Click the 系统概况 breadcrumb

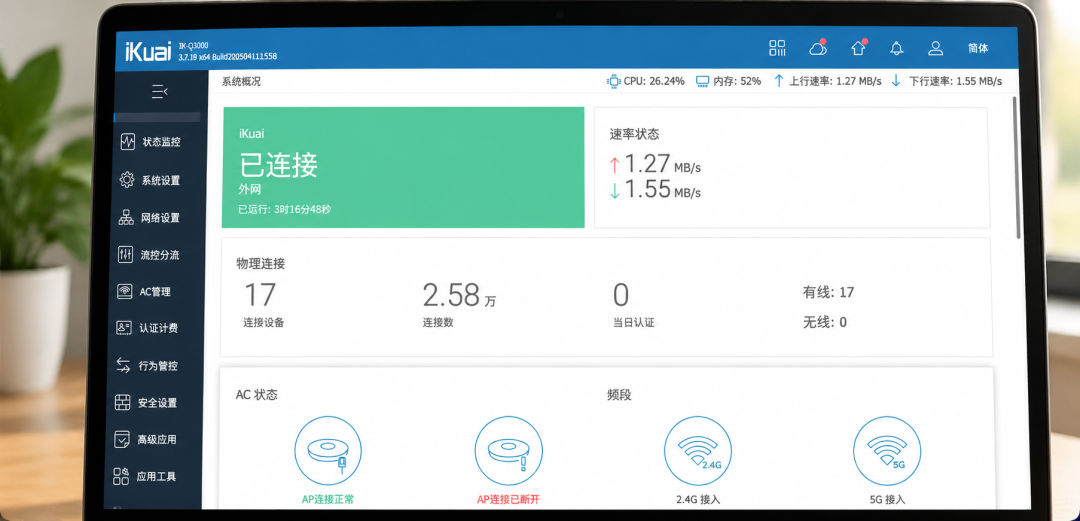[x=241, y=81]
